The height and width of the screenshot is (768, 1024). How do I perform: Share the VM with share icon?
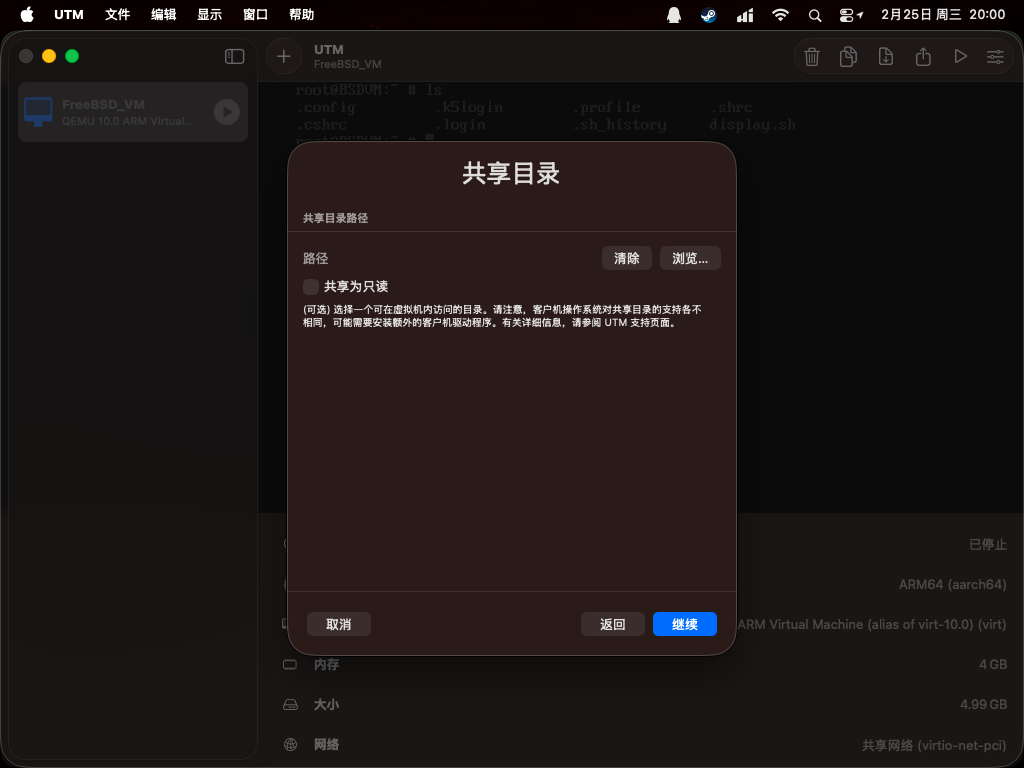coord(923,57)
